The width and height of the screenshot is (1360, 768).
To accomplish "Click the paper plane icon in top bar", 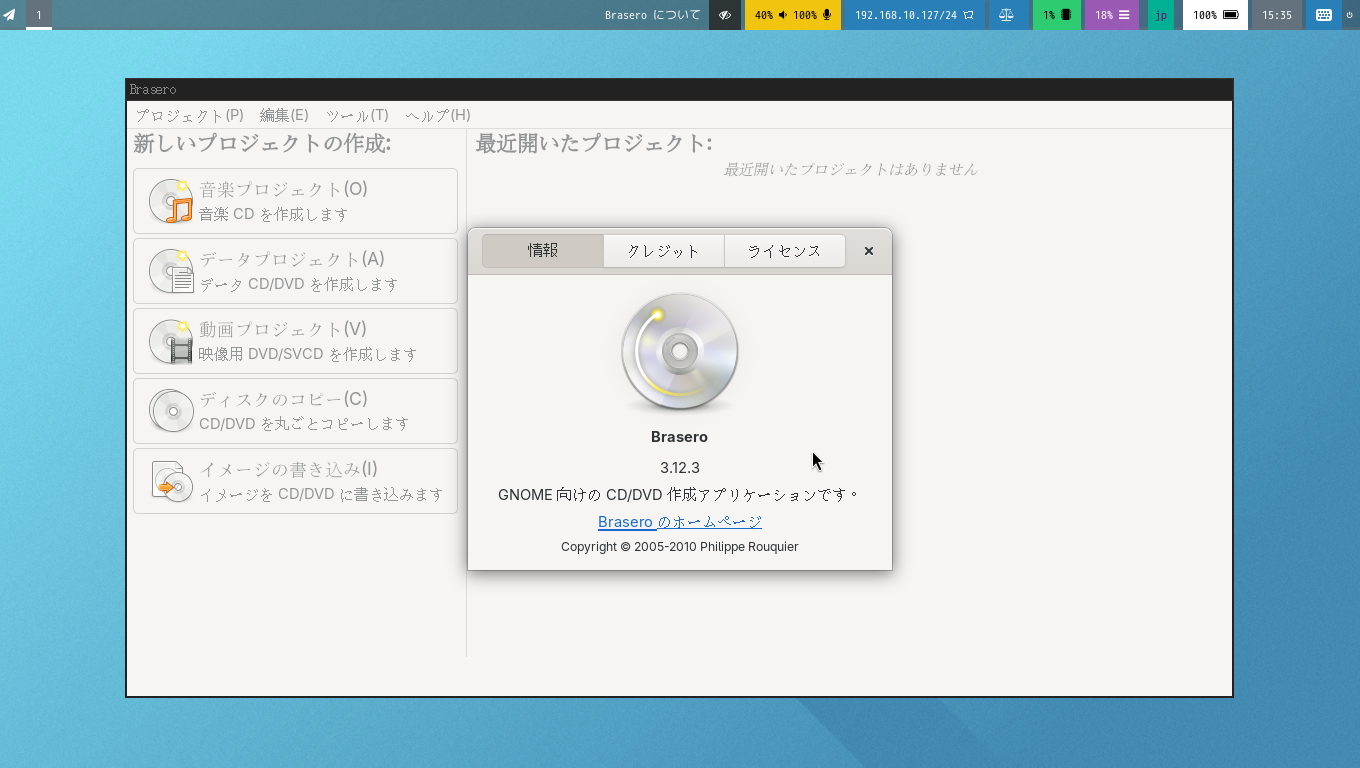I will pos(10,15).
